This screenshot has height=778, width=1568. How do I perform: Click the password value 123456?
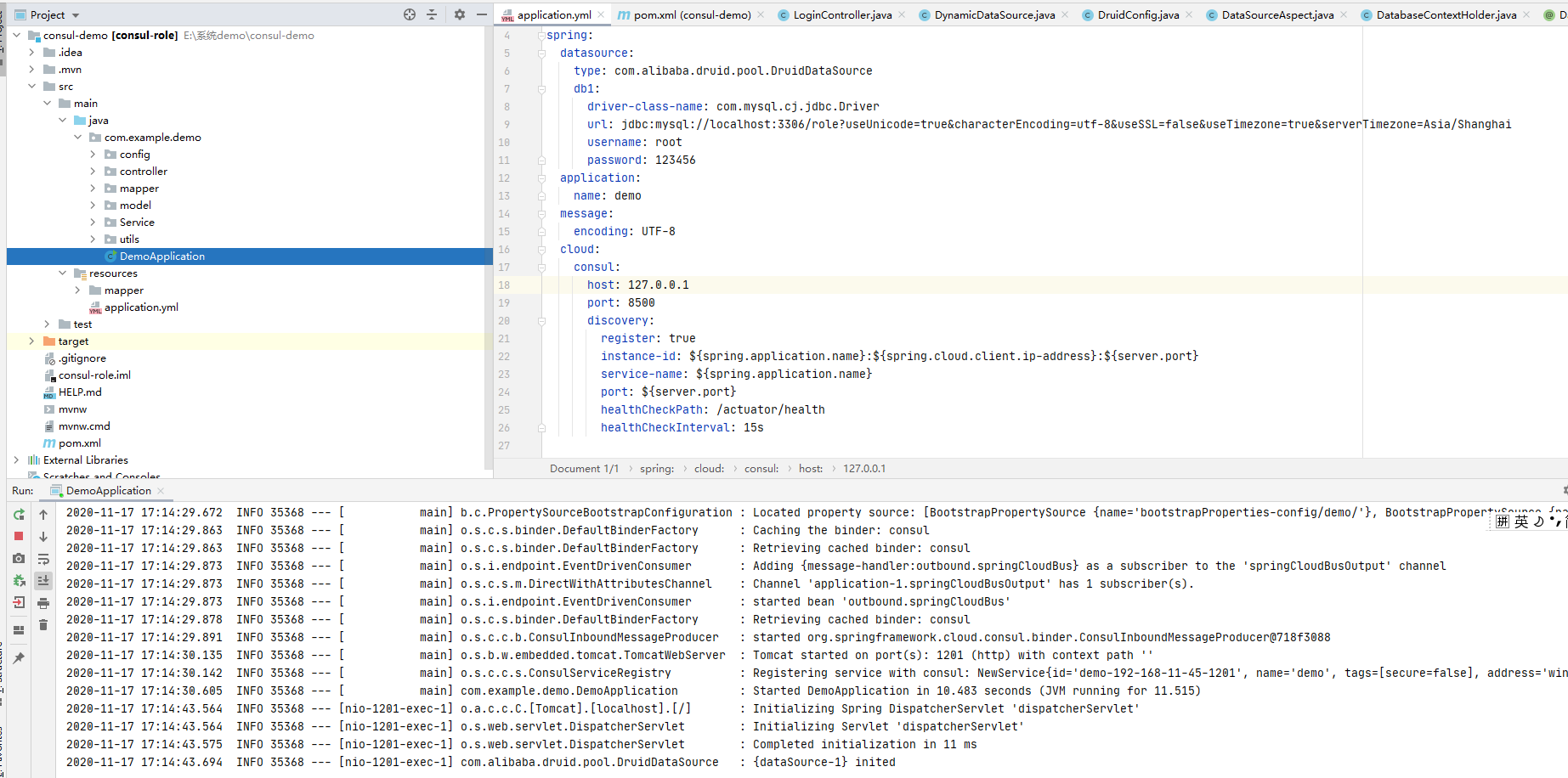(x=675, y=160)
